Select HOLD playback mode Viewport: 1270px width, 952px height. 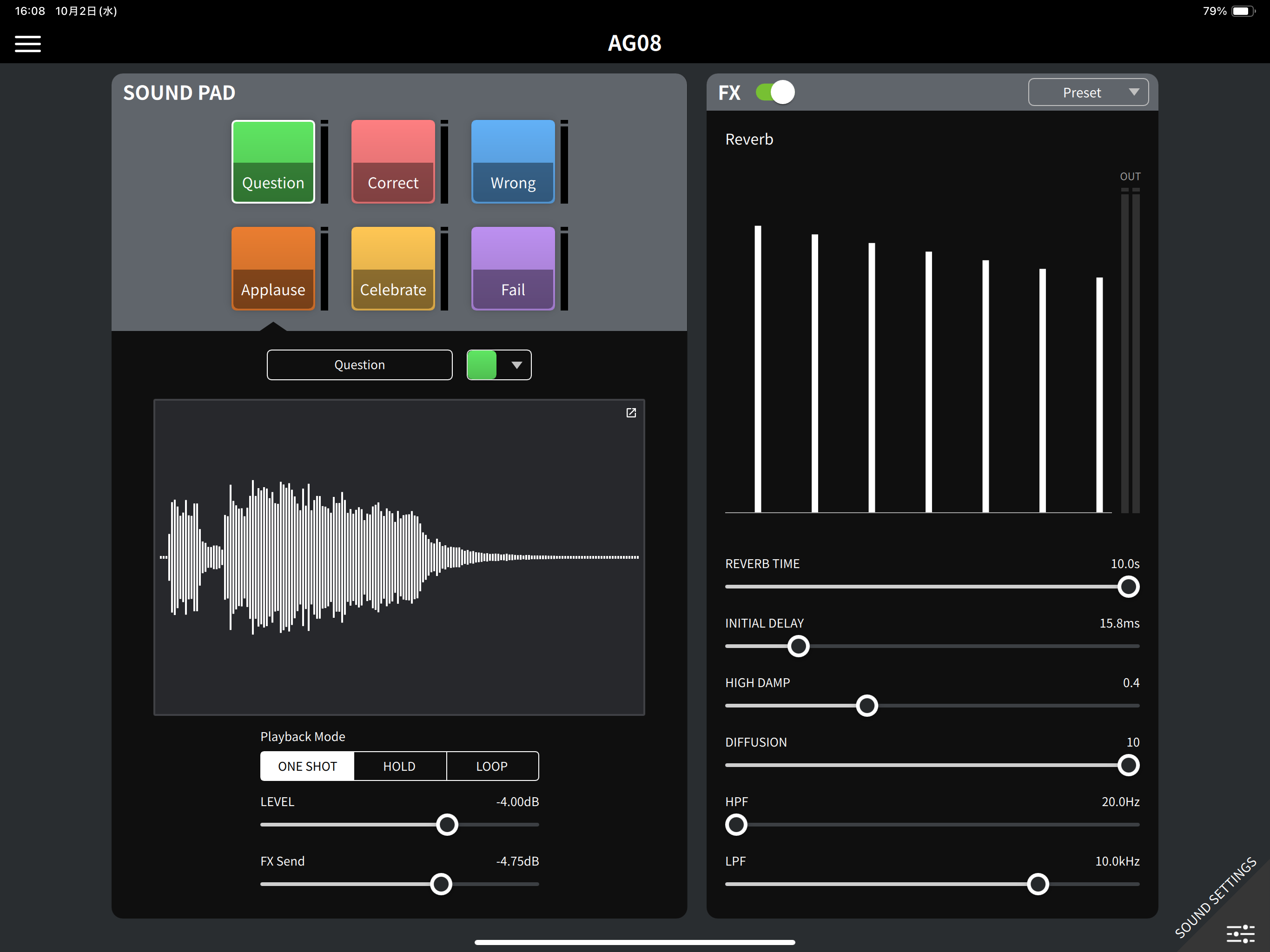(x=400, y=766)
